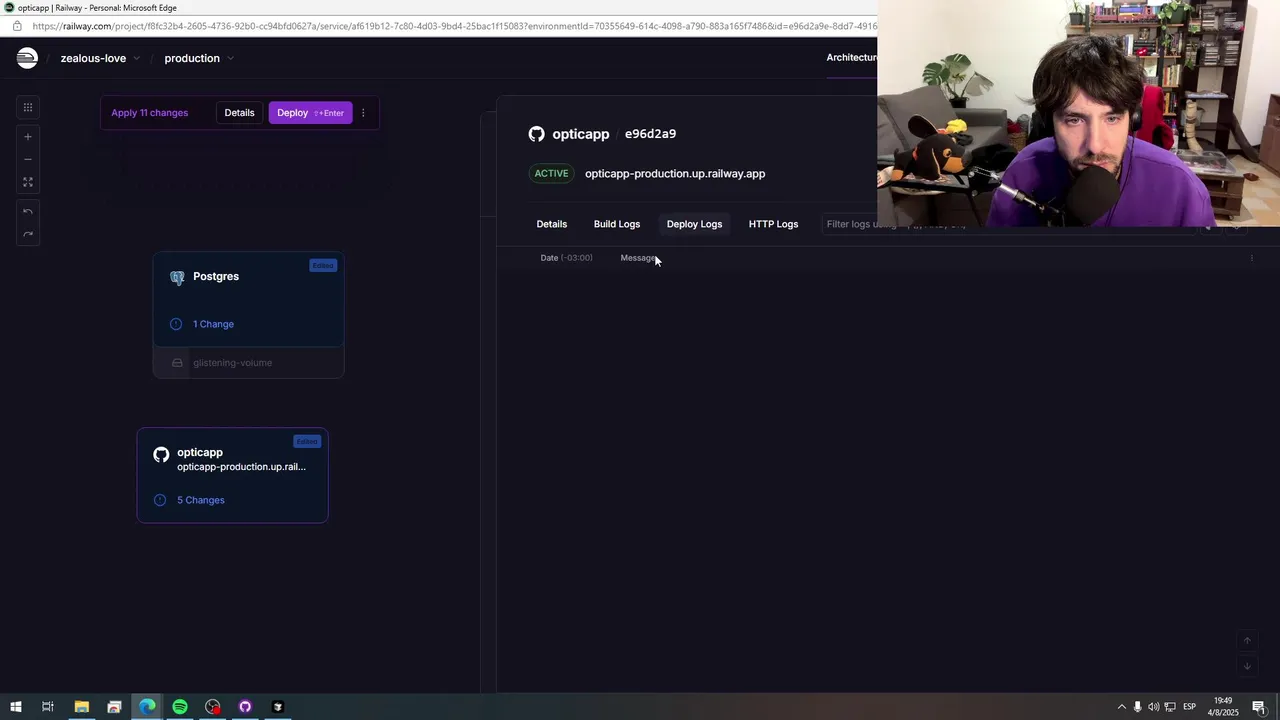The height and width of the screenshot is (720, 1280).
Task: Deploy the staged changes
Action: tap(310, 113)
